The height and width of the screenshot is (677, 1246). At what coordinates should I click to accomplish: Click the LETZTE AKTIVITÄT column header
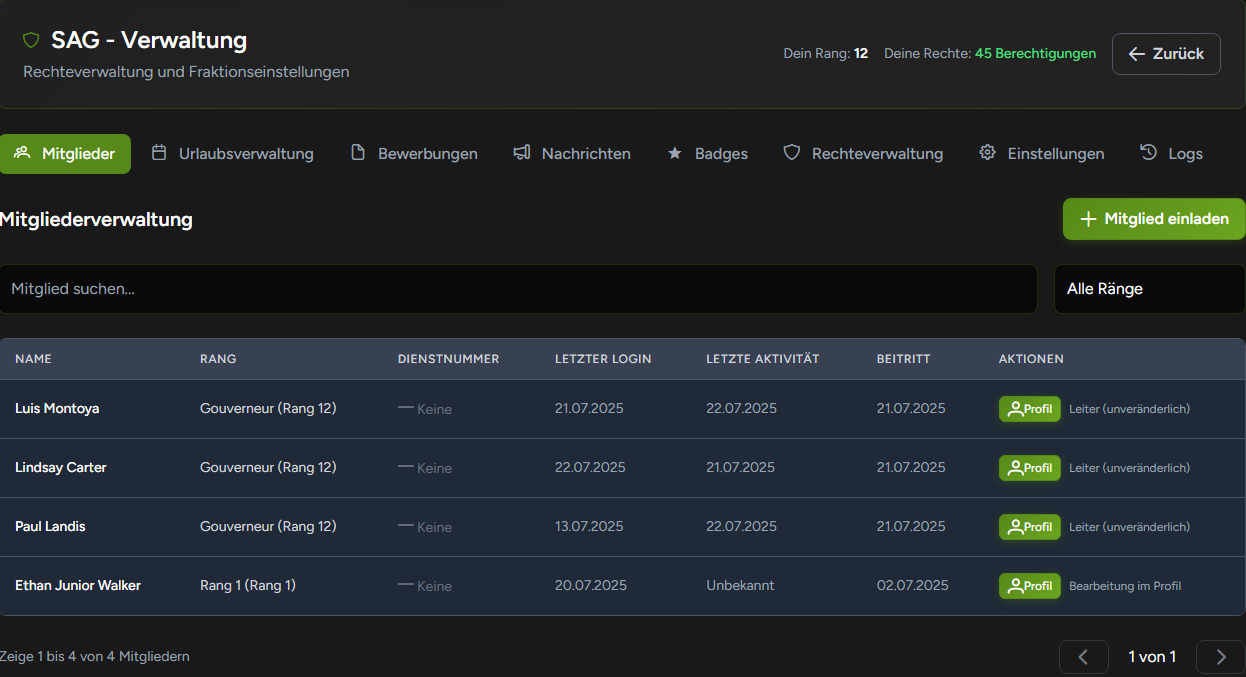point(763,359)
